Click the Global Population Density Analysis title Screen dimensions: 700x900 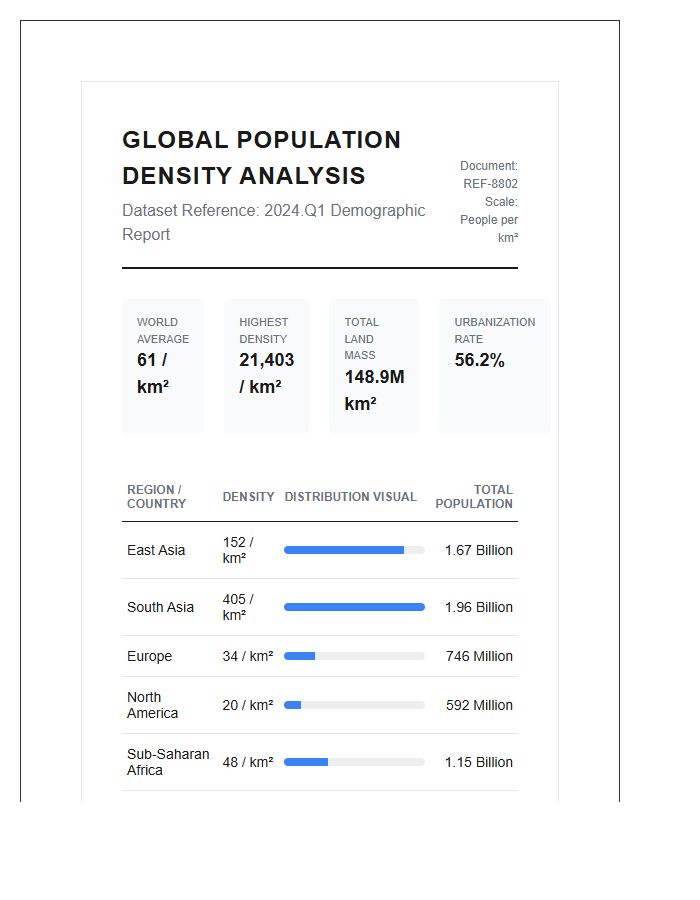(261, 158)
